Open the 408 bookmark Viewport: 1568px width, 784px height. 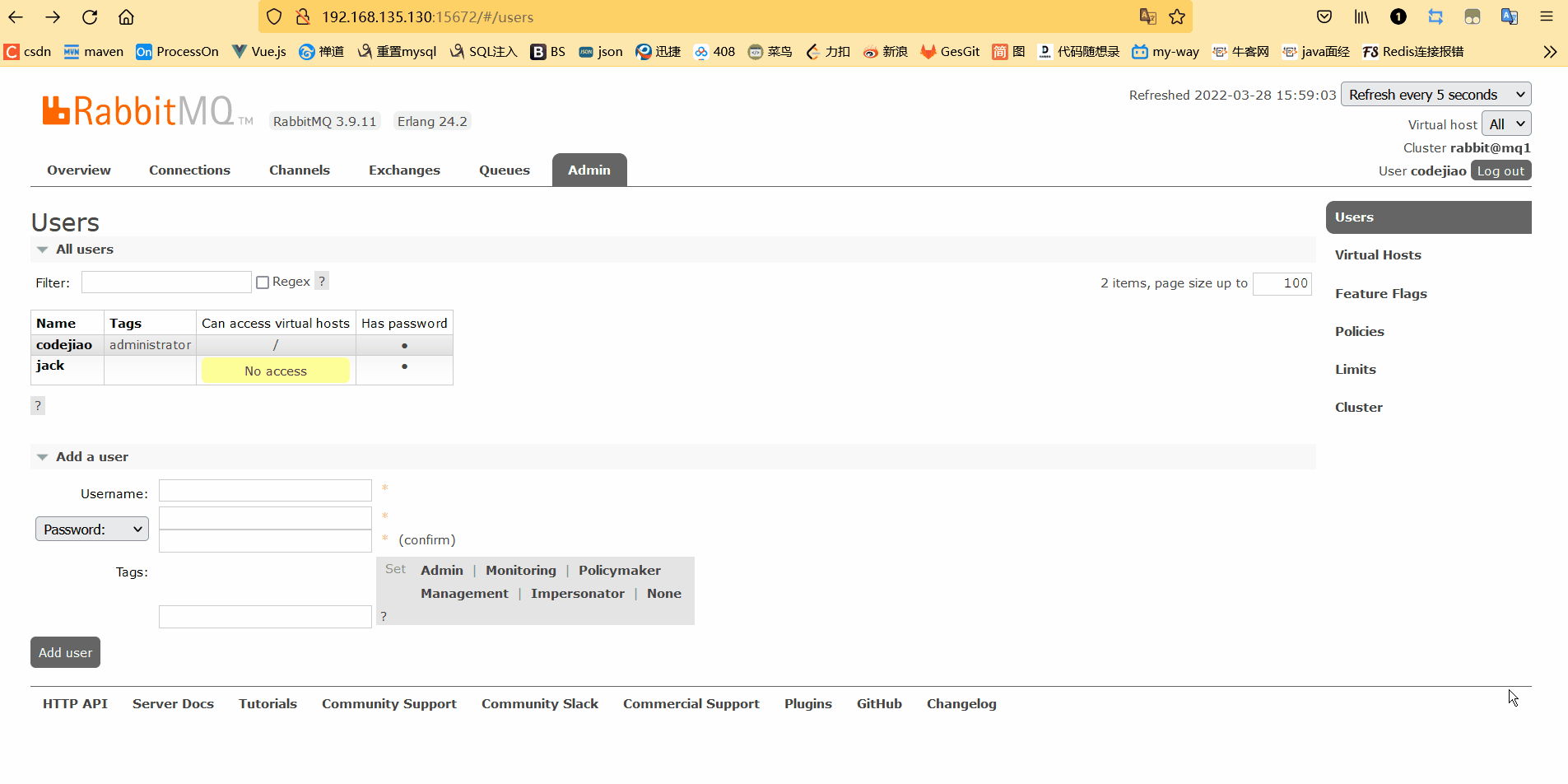coord(714,52)
